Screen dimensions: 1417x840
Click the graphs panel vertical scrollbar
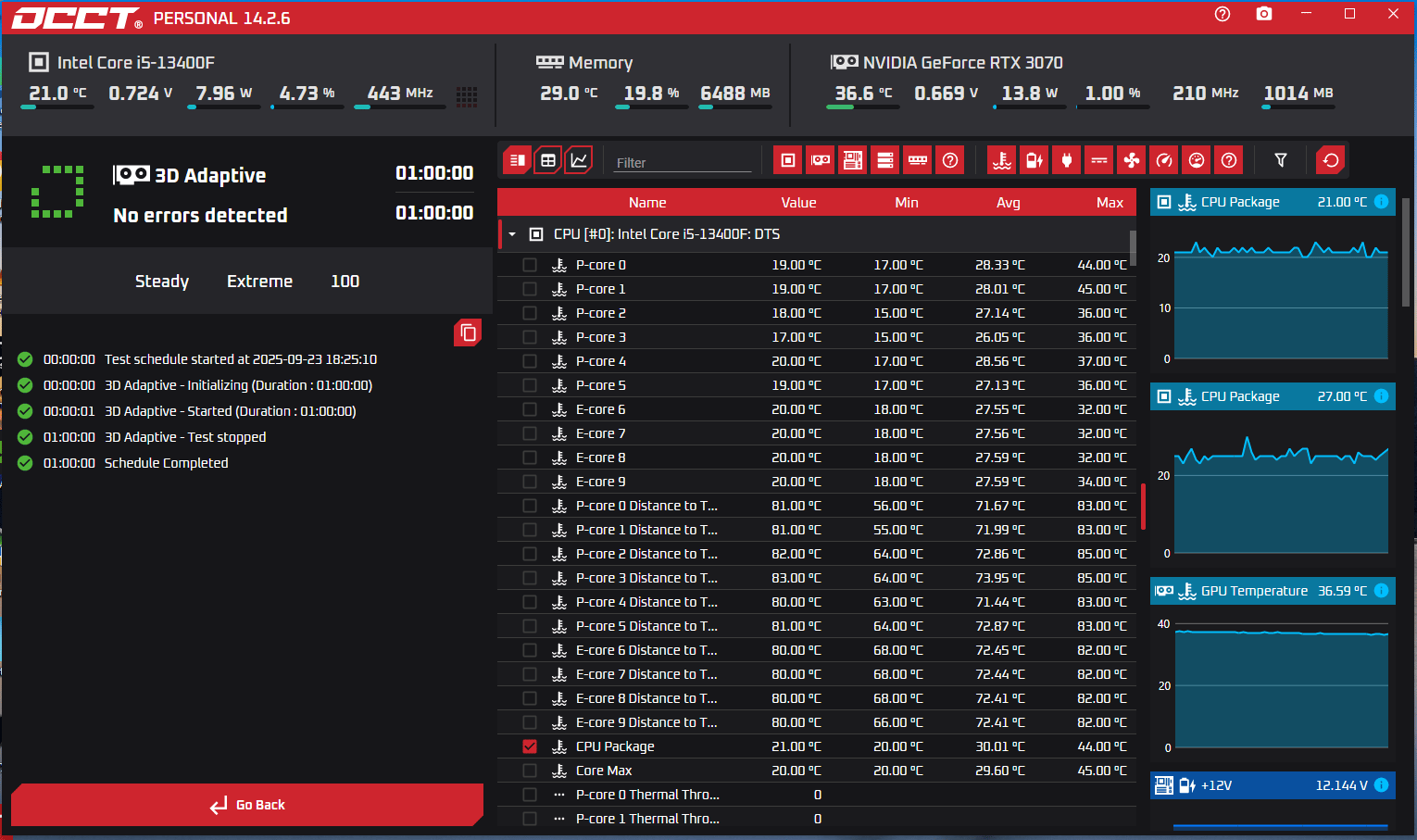[1407, 252]
